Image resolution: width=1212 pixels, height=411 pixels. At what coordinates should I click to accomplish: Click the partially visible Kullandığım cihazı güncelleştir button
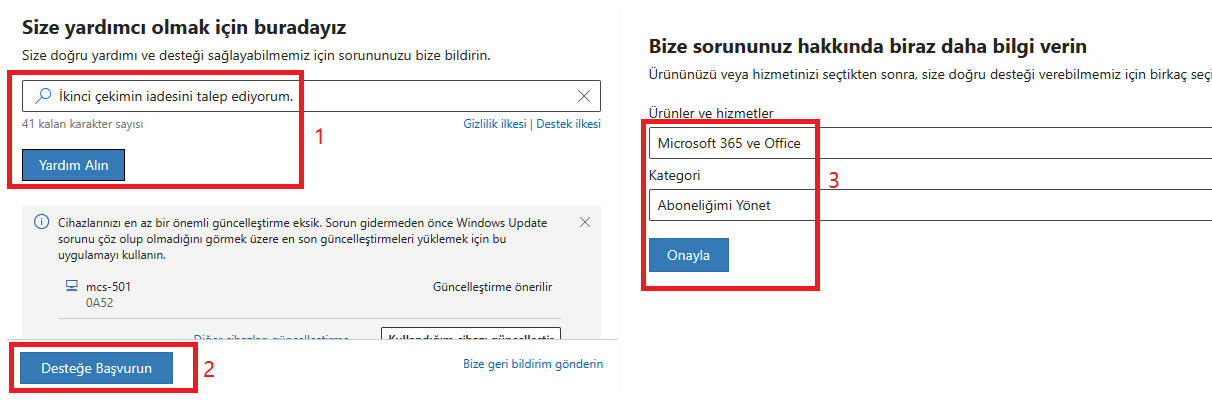(x=471, y=335)
